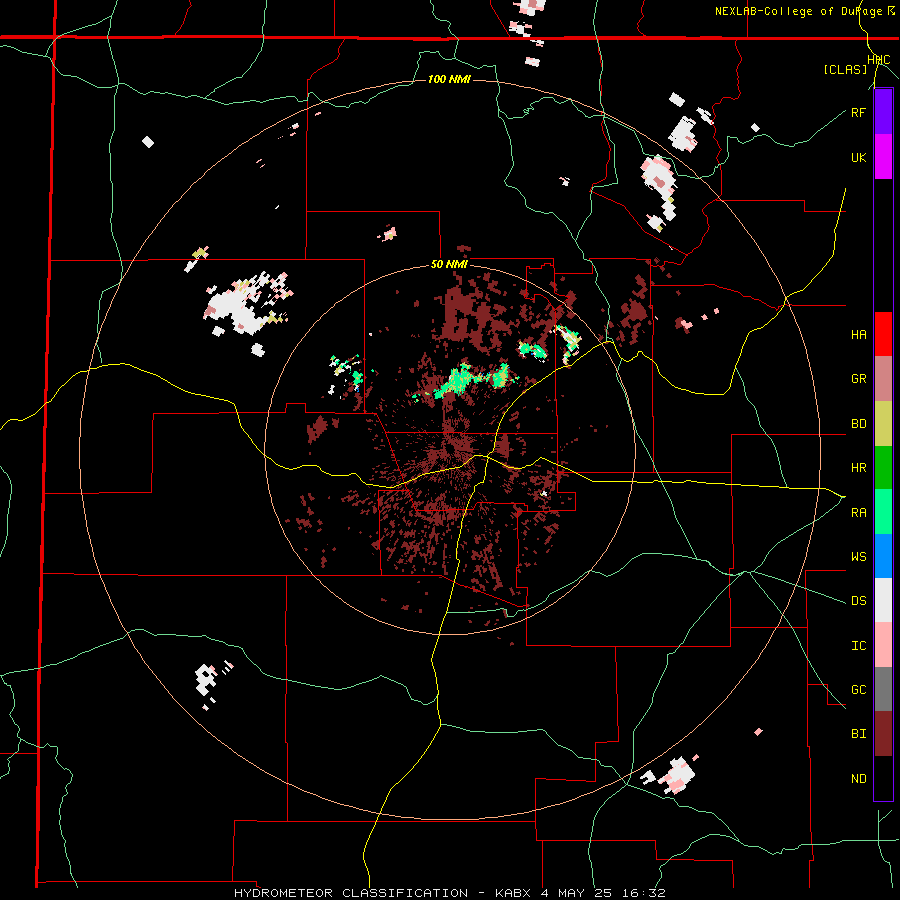Click the GC legend label

(x=858, y=690)
